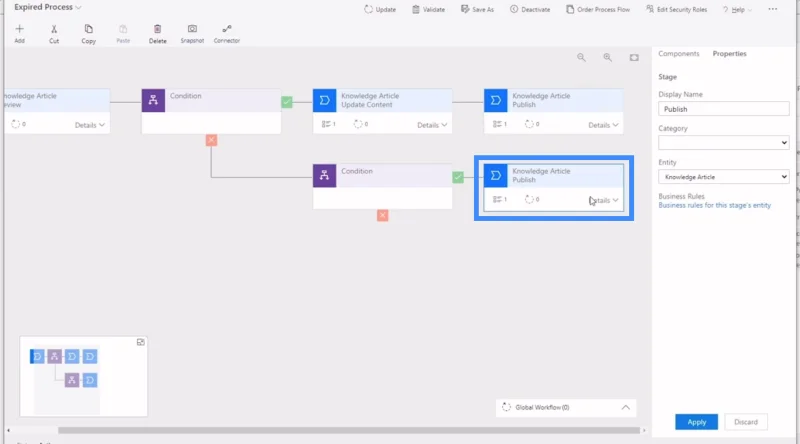The width and height of the screenshot is (800, 444).
Task: Zoom out the process canvas
Action: point(581,58)
